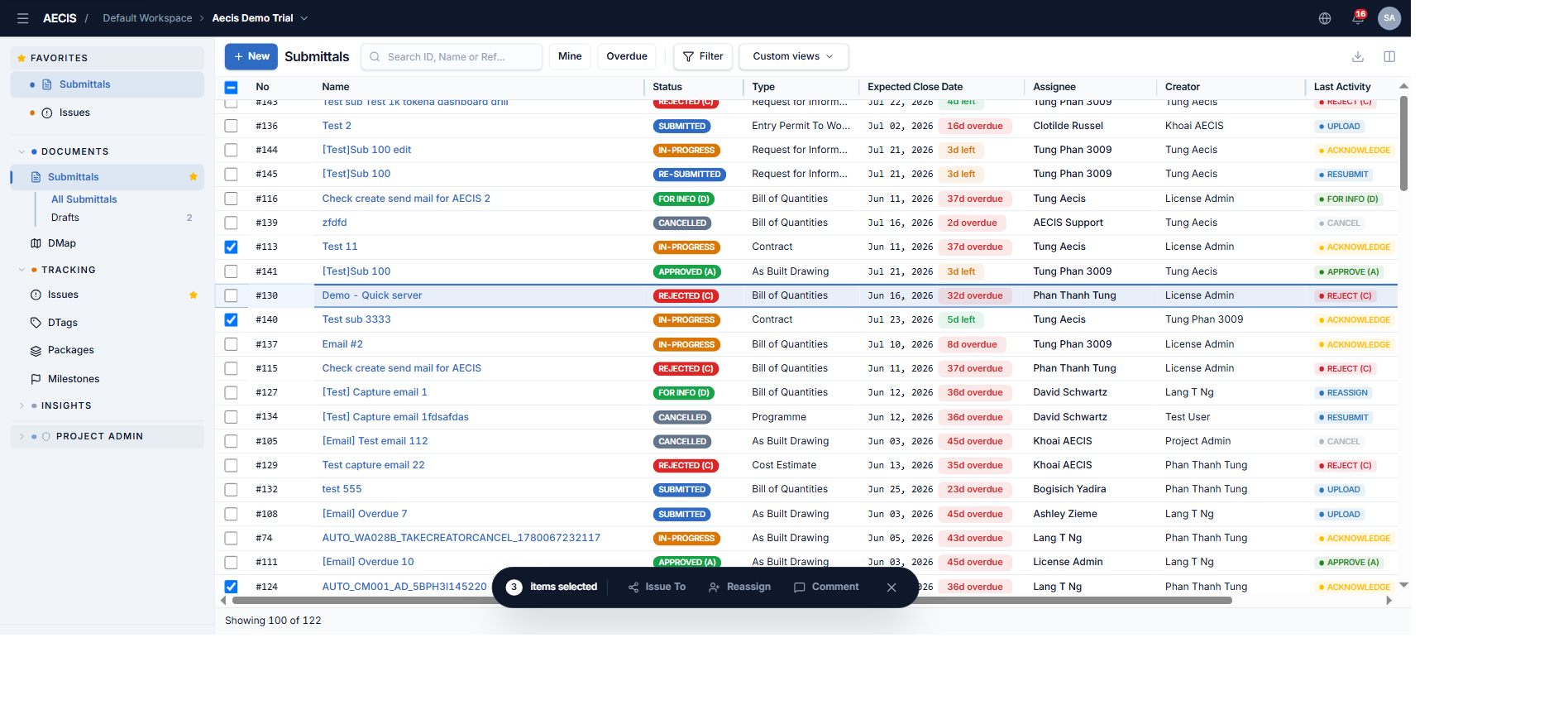This screenshot has width=1568, height=705.
Task: Expand the Project Admin section
Action: 22,436
